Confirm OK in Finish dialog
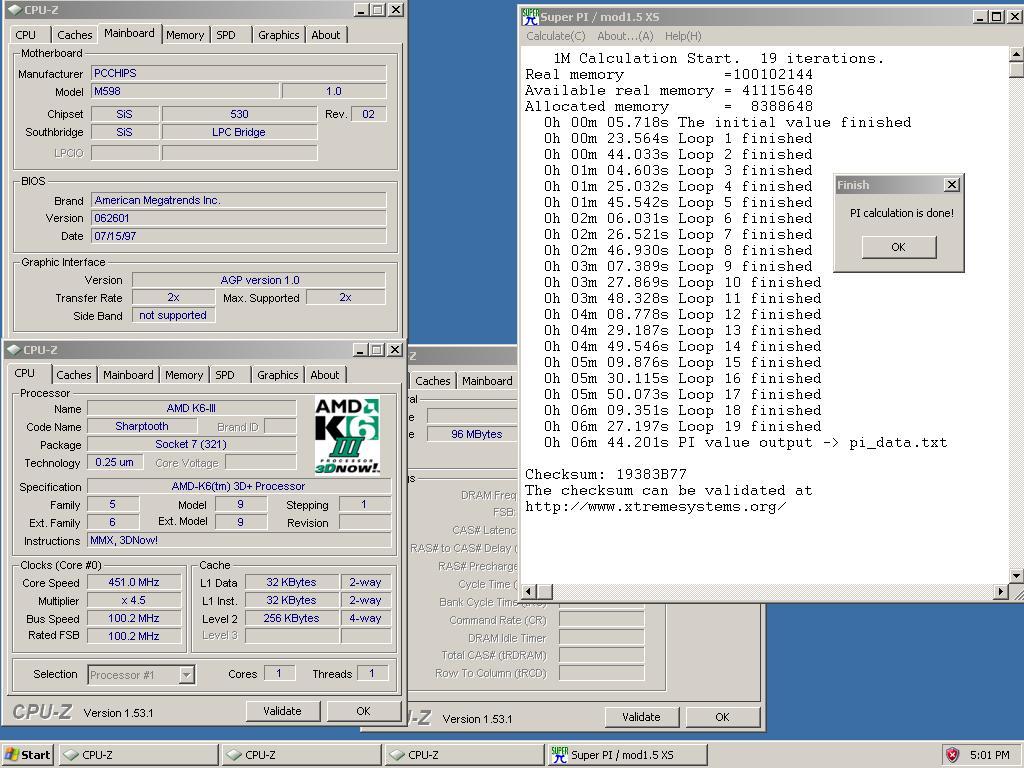Image resolution: width=1024 pixels, height=768 pixels. (899, 247)
